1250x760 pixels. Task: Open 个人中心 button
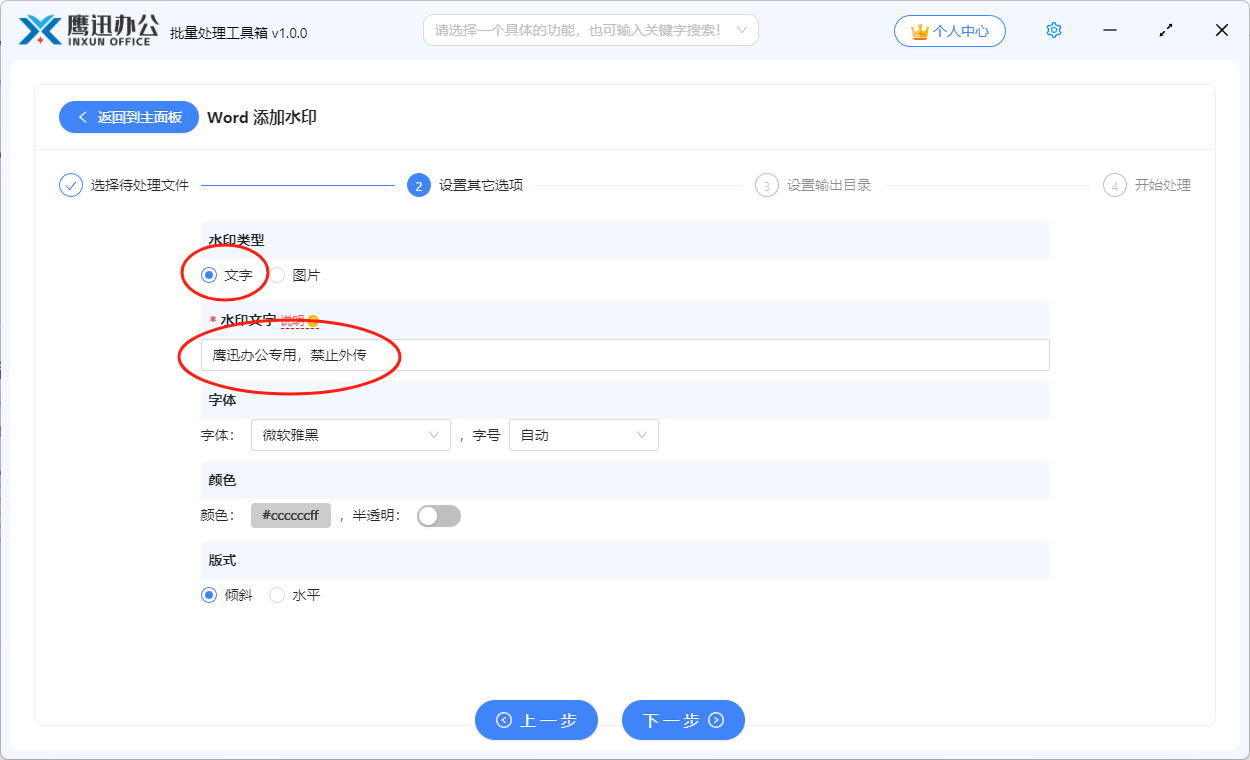tap(950, 31)
